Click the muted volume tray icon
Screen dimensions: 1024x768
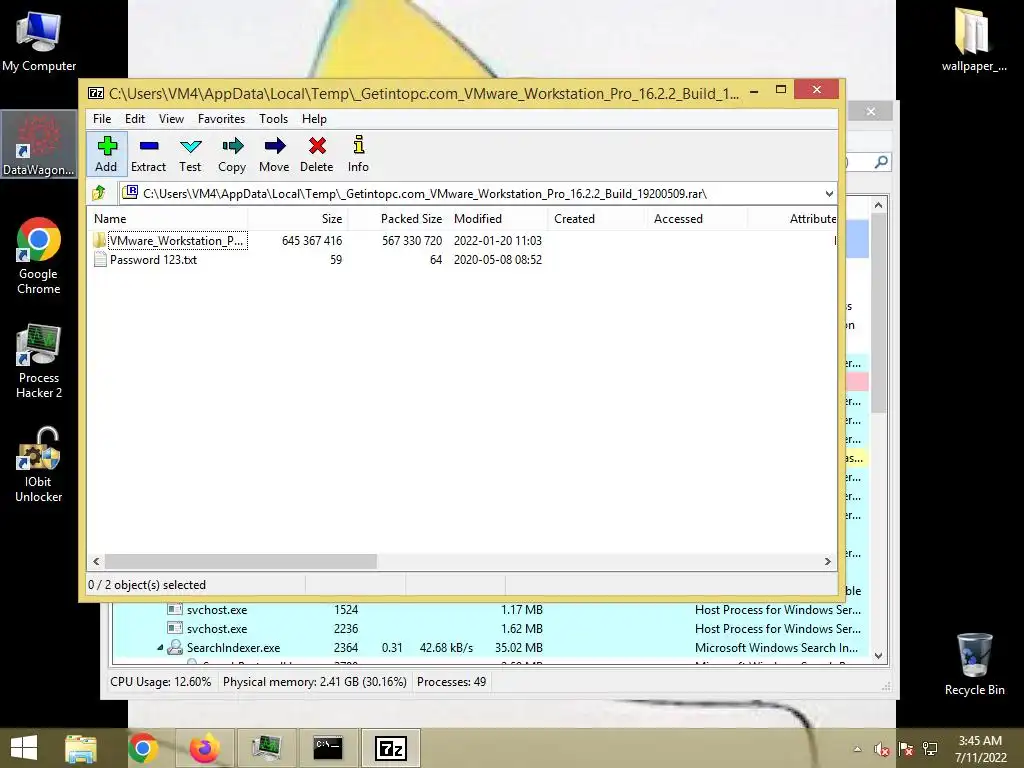(x=882, y=749)
